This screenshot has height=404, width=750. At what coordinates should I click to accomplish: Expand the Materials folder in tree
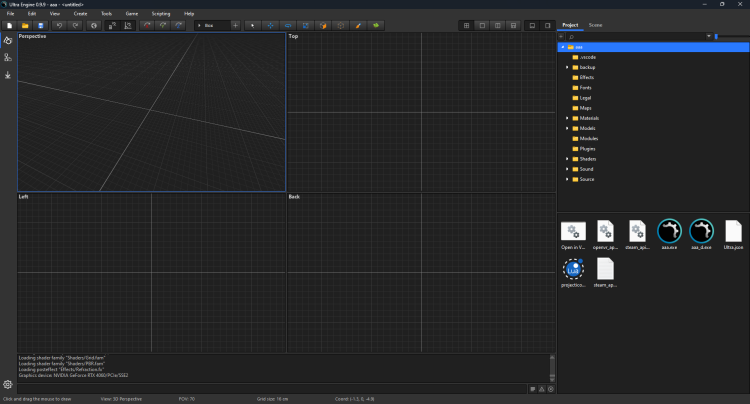click(568, 118)
